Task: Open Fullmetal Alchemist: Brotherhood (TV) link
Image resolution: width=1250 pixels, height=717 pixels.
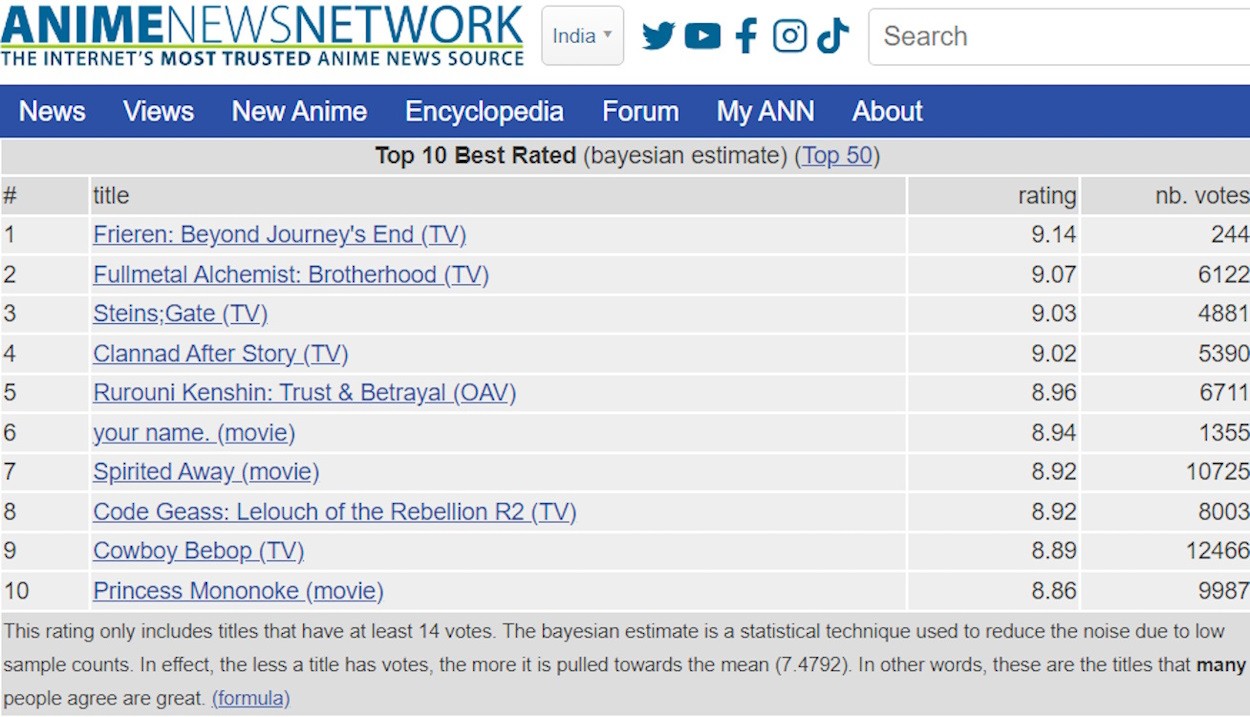Action: tap(291, 274)
